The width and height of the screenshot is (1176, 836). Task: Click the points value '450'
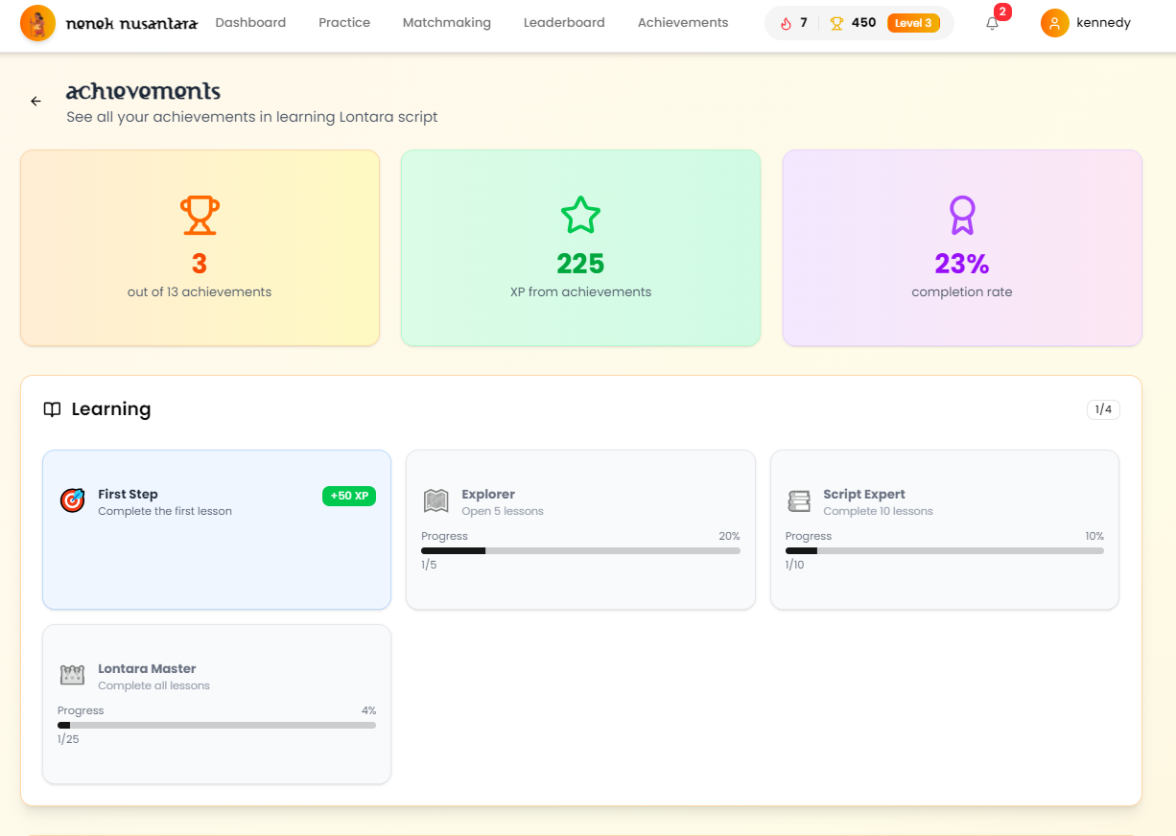click(x=864, y=23)
